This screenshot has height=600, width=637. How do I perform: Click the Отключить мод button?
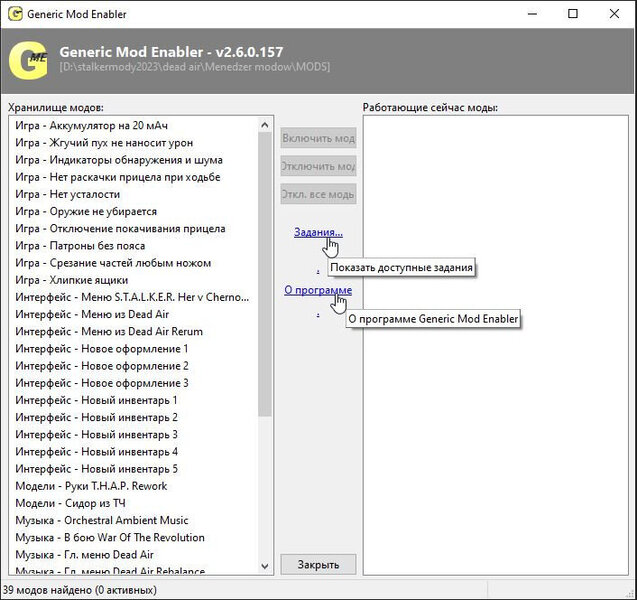(x=318, y=166)
